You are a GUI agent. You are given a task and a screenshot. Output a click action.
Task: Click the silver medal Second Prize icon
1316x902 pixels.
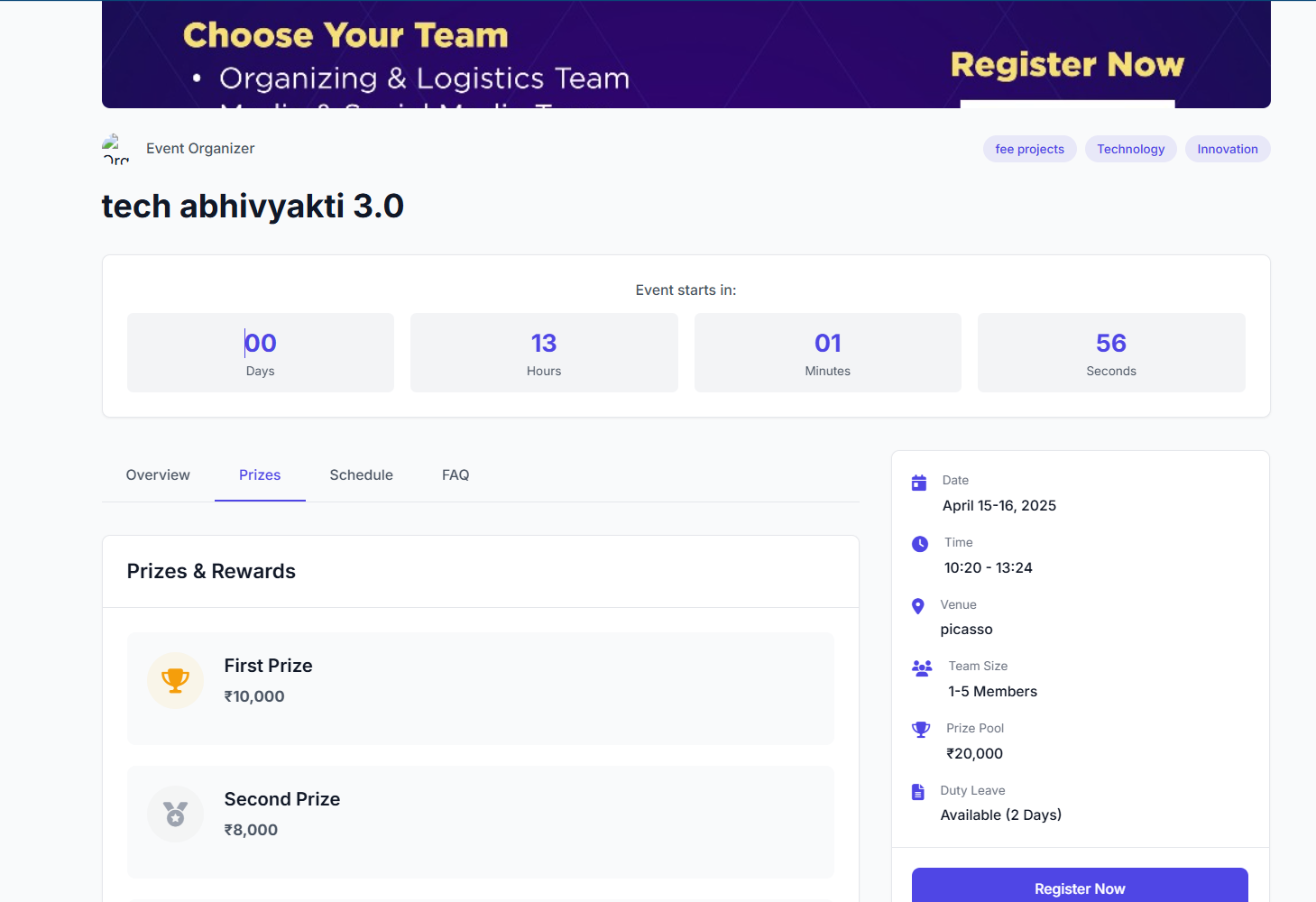point(175,814)
